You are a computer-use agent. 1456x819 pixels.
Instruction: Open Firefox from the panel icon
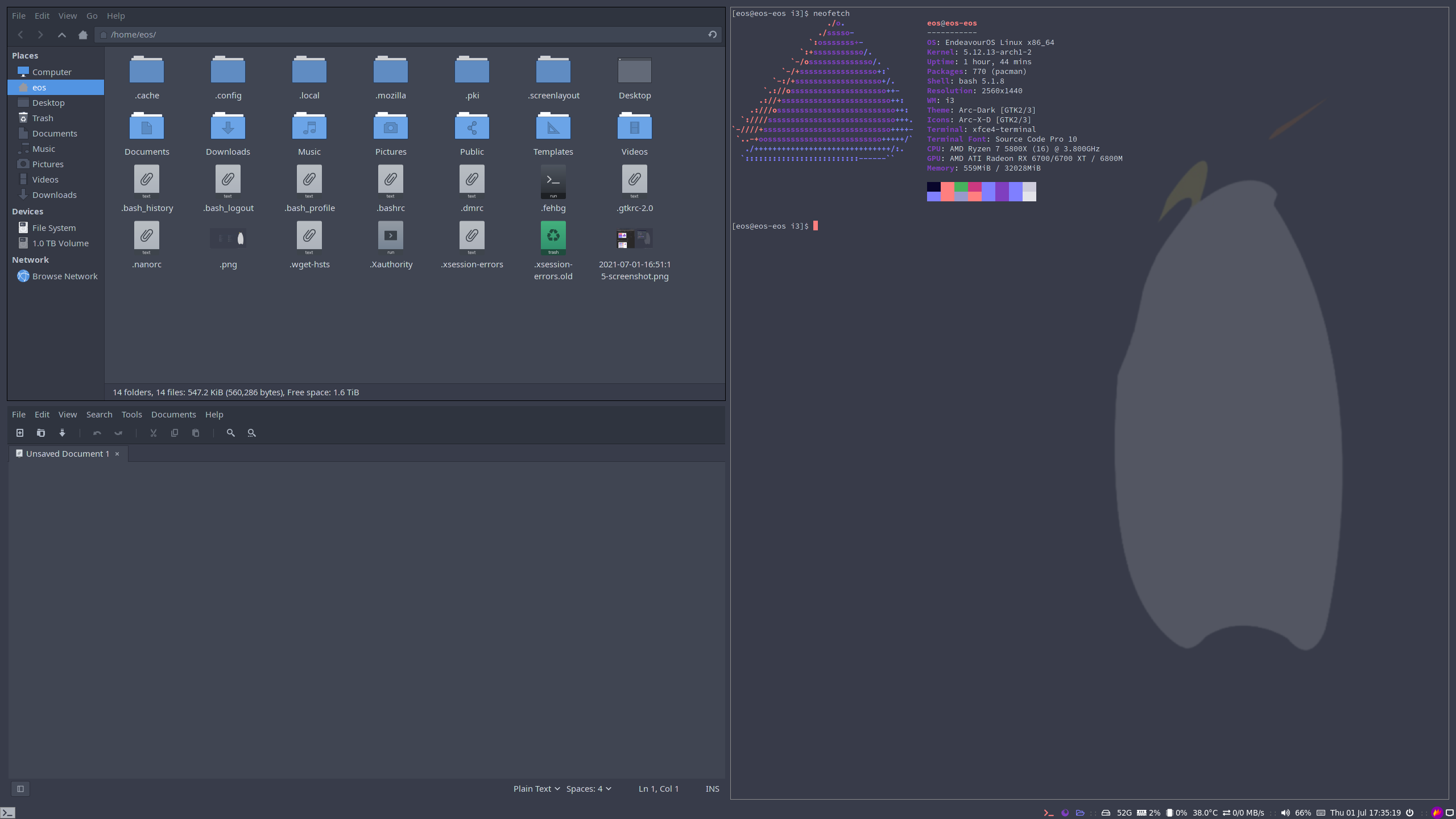[1065, 813]
